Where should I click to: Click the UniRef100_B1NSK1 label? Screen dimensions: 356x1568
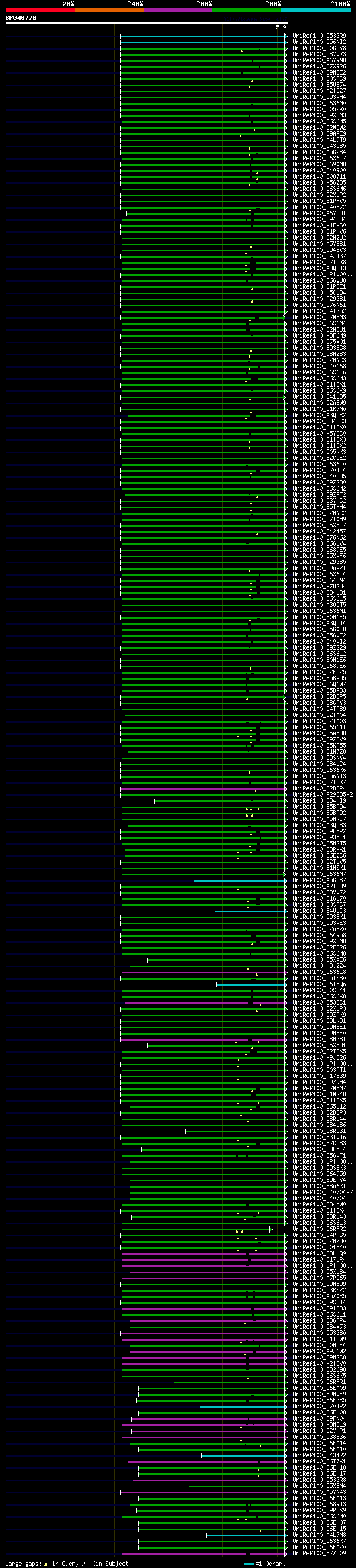(x=319, y=869)
